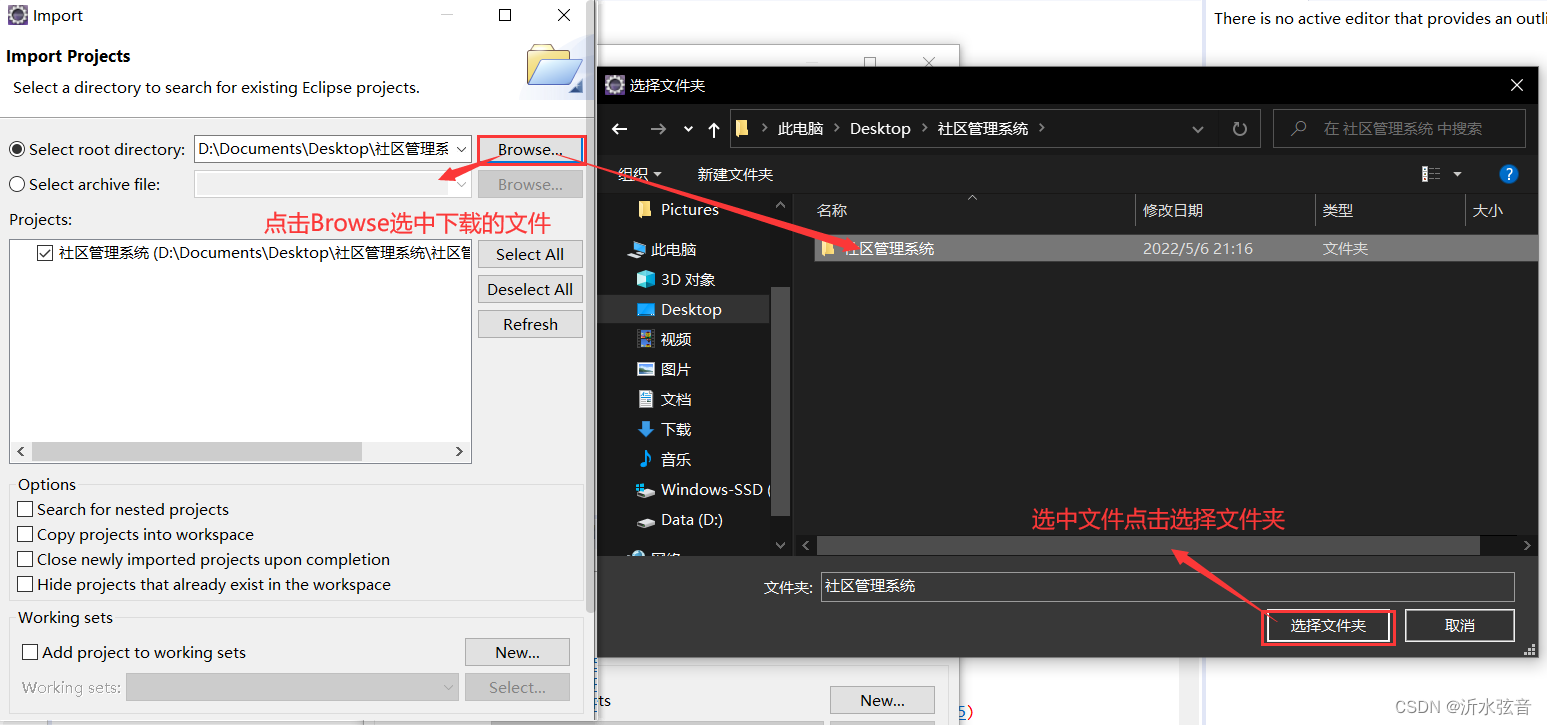
Task: Select the 'Select root directory' radio button
Action: click(17, 149)
